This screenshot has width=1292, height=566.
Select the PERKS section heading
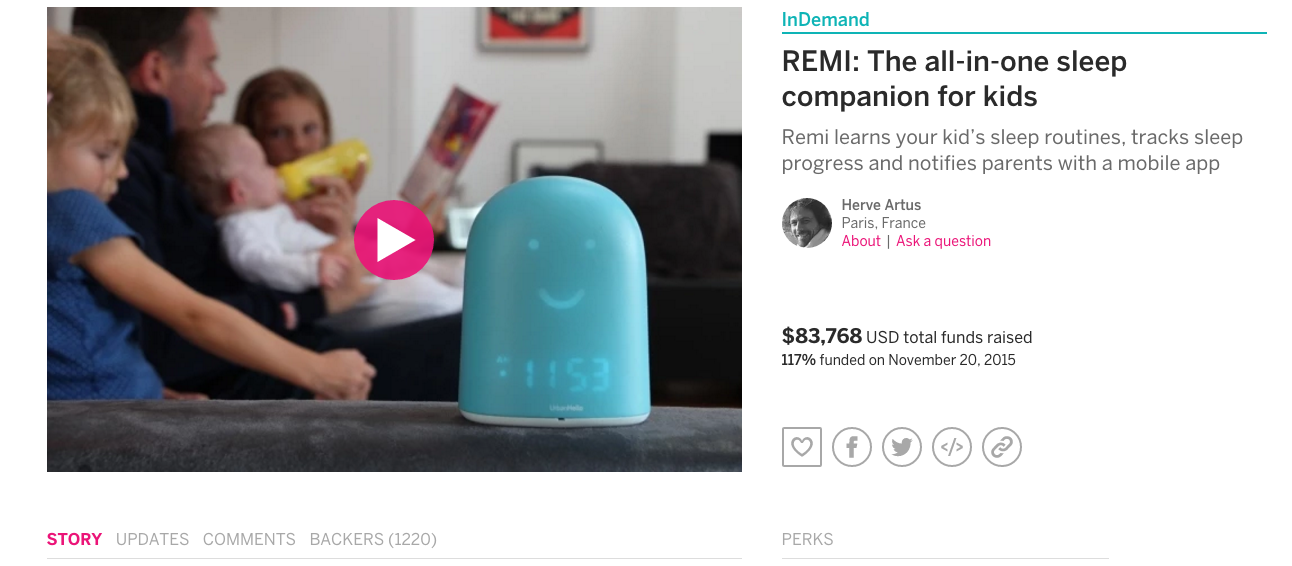(x=808, y=539)
